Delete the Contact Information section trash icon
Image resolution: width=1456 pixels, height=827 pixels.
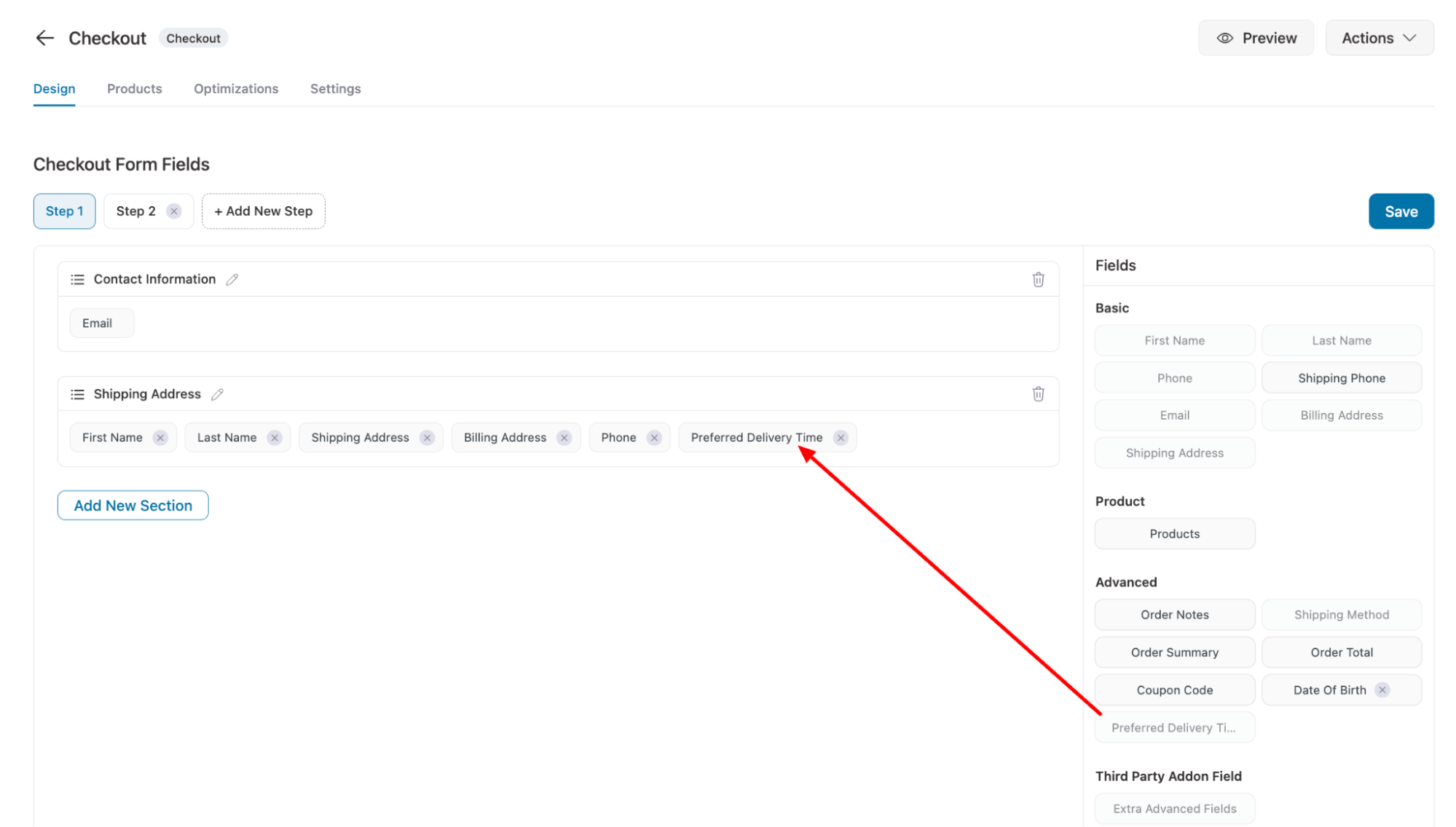(1038, 280)
